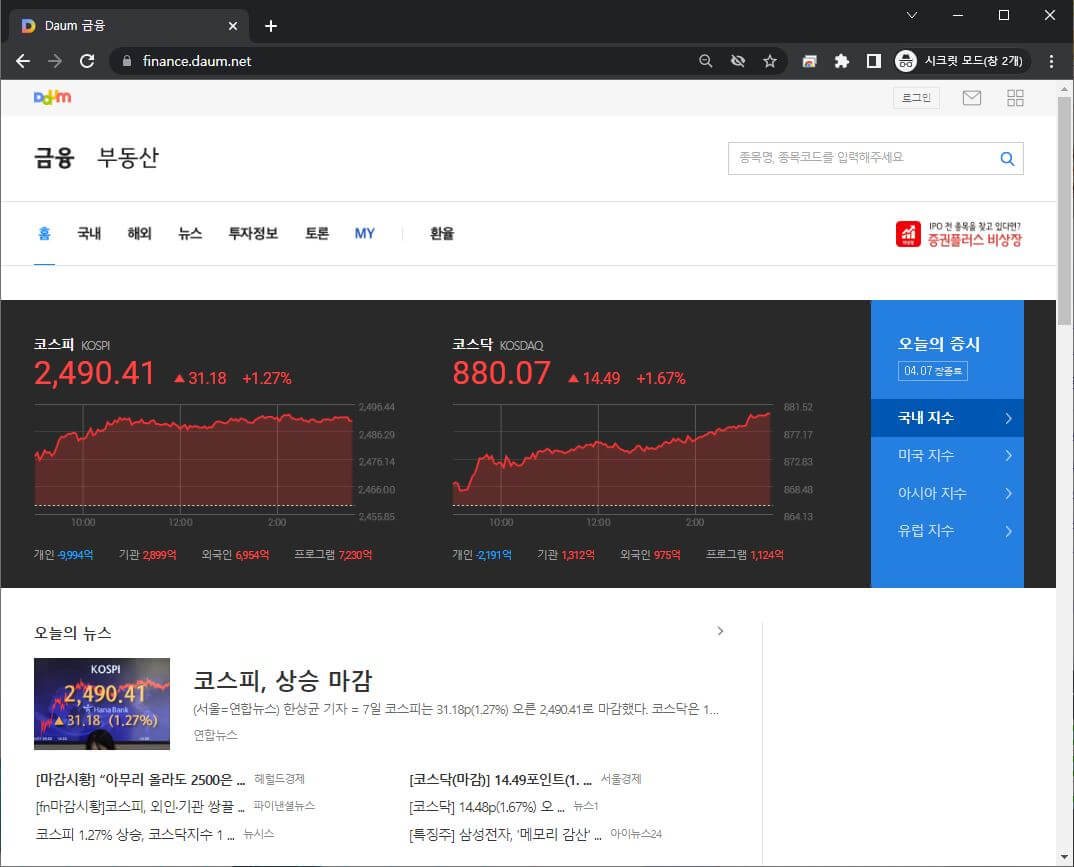Viewport: 1074px width, 867px height.
Task: Click KOSPI 외국인 6,954억 value
Action: [252, 555]
